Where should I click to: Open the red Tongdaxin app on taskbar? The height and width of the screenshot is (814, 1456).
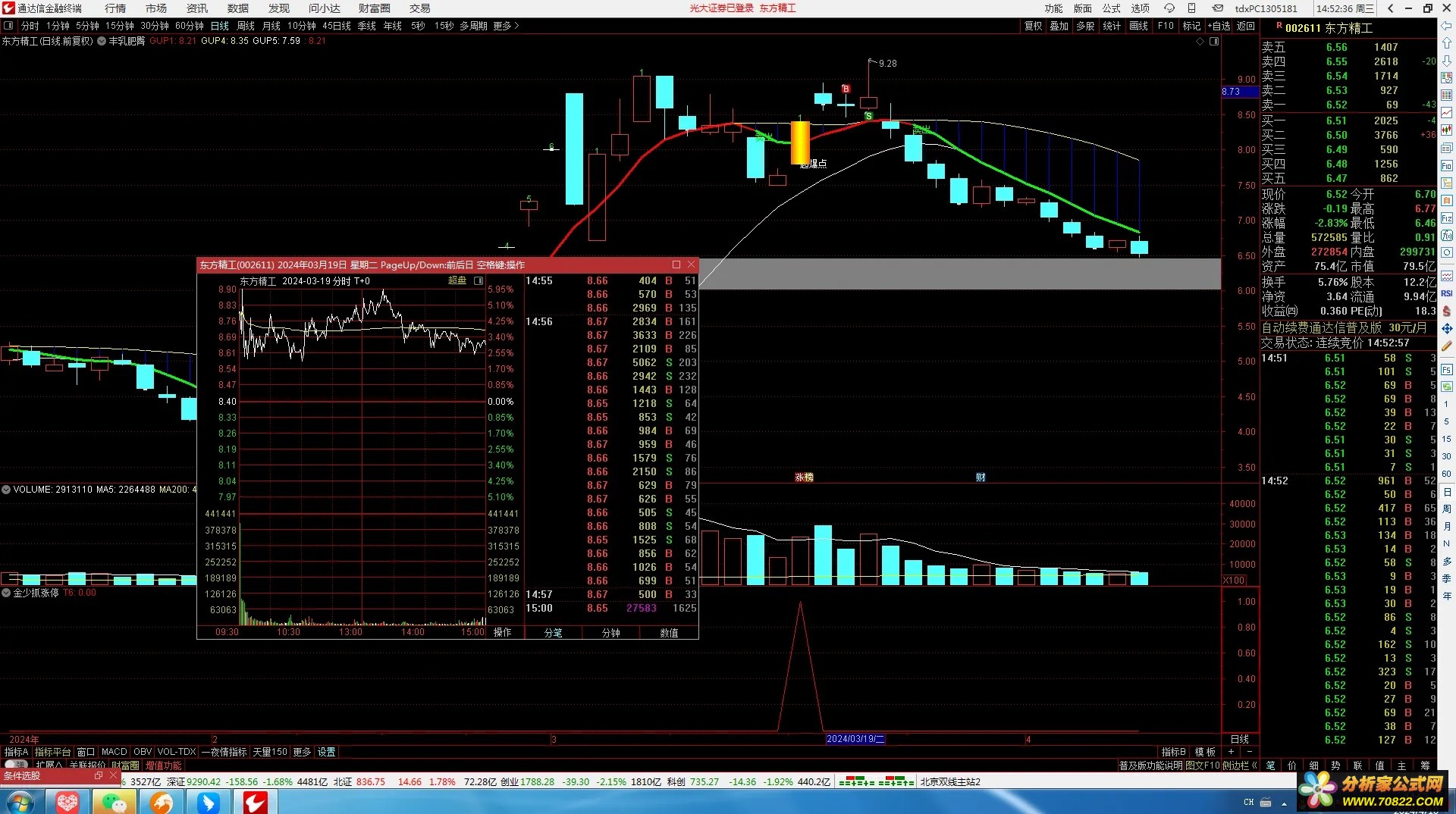[x=256, y=801]
